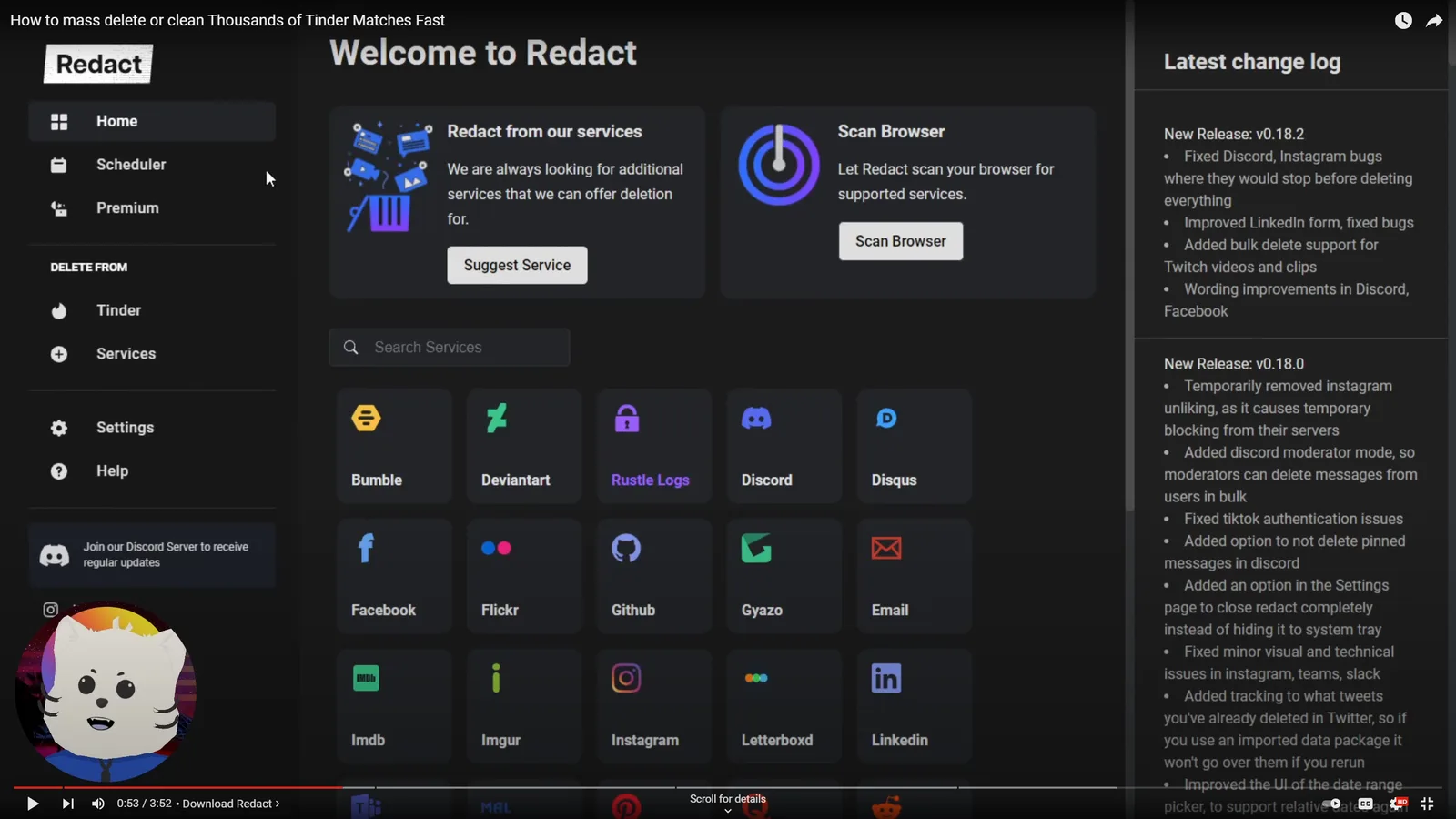Click the video title text

point(227,20)
